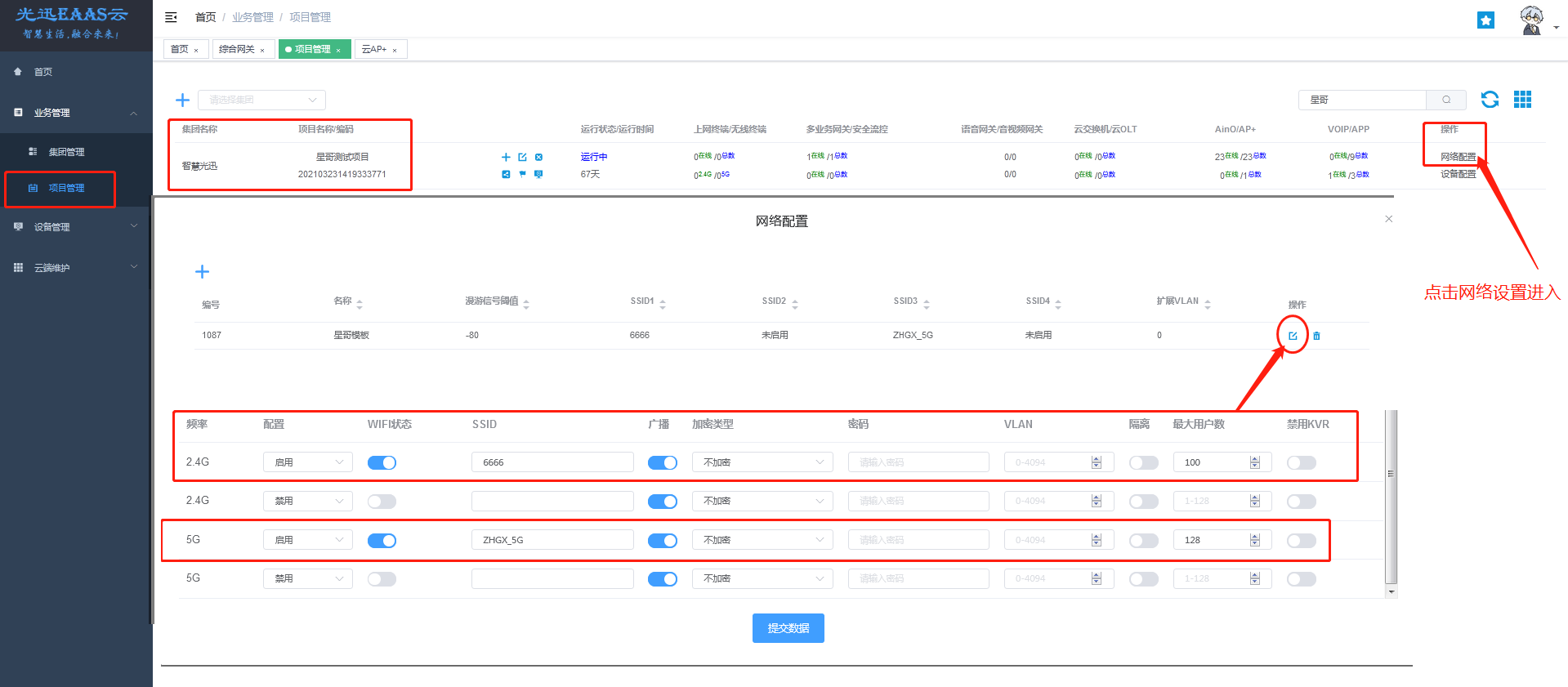Open 加密类型 dropdown for SSID 6666

(762, 462)
